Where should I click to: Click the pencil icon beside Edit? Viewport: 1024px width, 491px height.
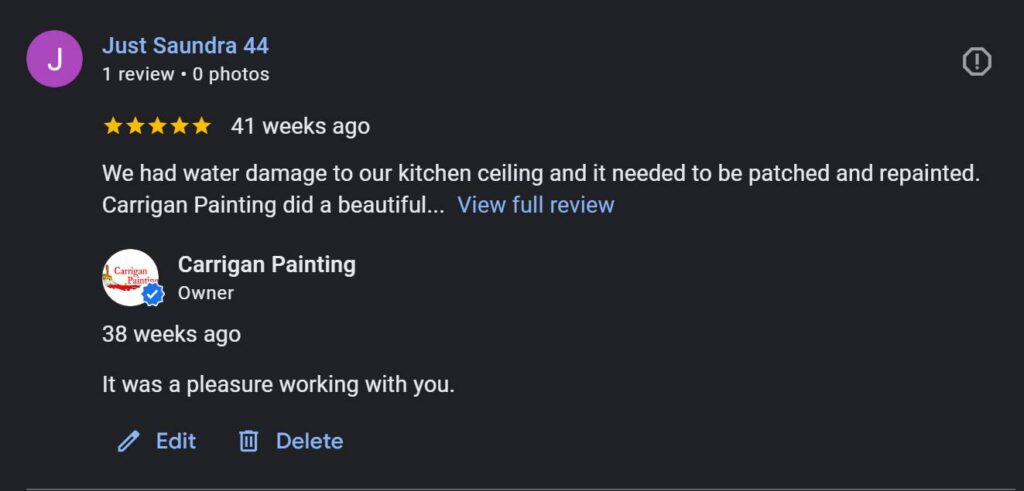(x=128, y=441)
